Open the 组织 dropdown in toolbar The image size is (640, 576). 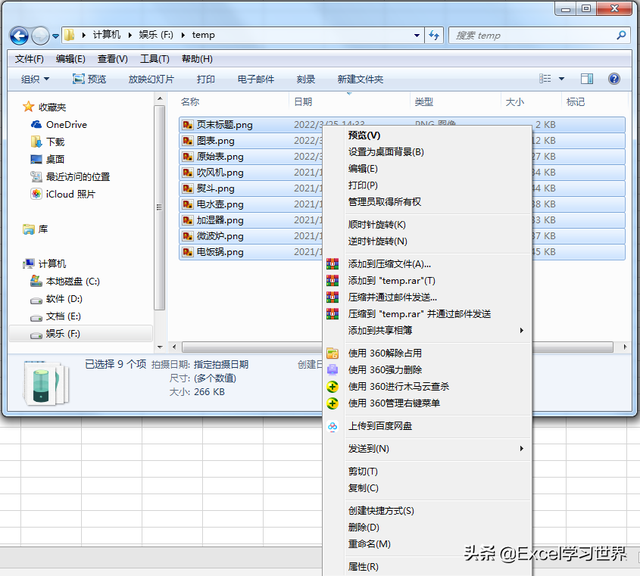coord(35,79)
